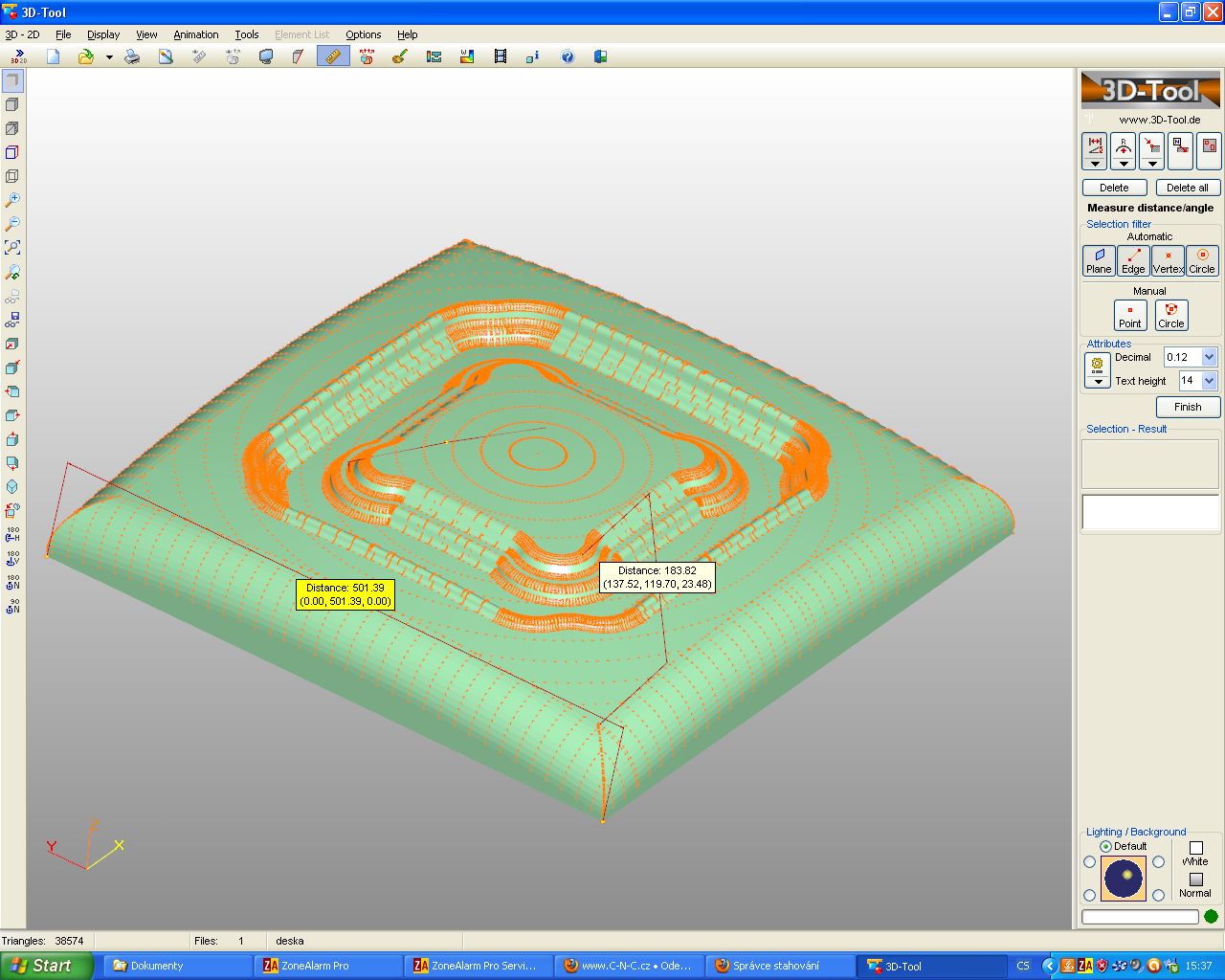The width and height of the screenshot is (1225, 980).
Task: Open a file with the folder icon
Action: click(x=85, y=56)
